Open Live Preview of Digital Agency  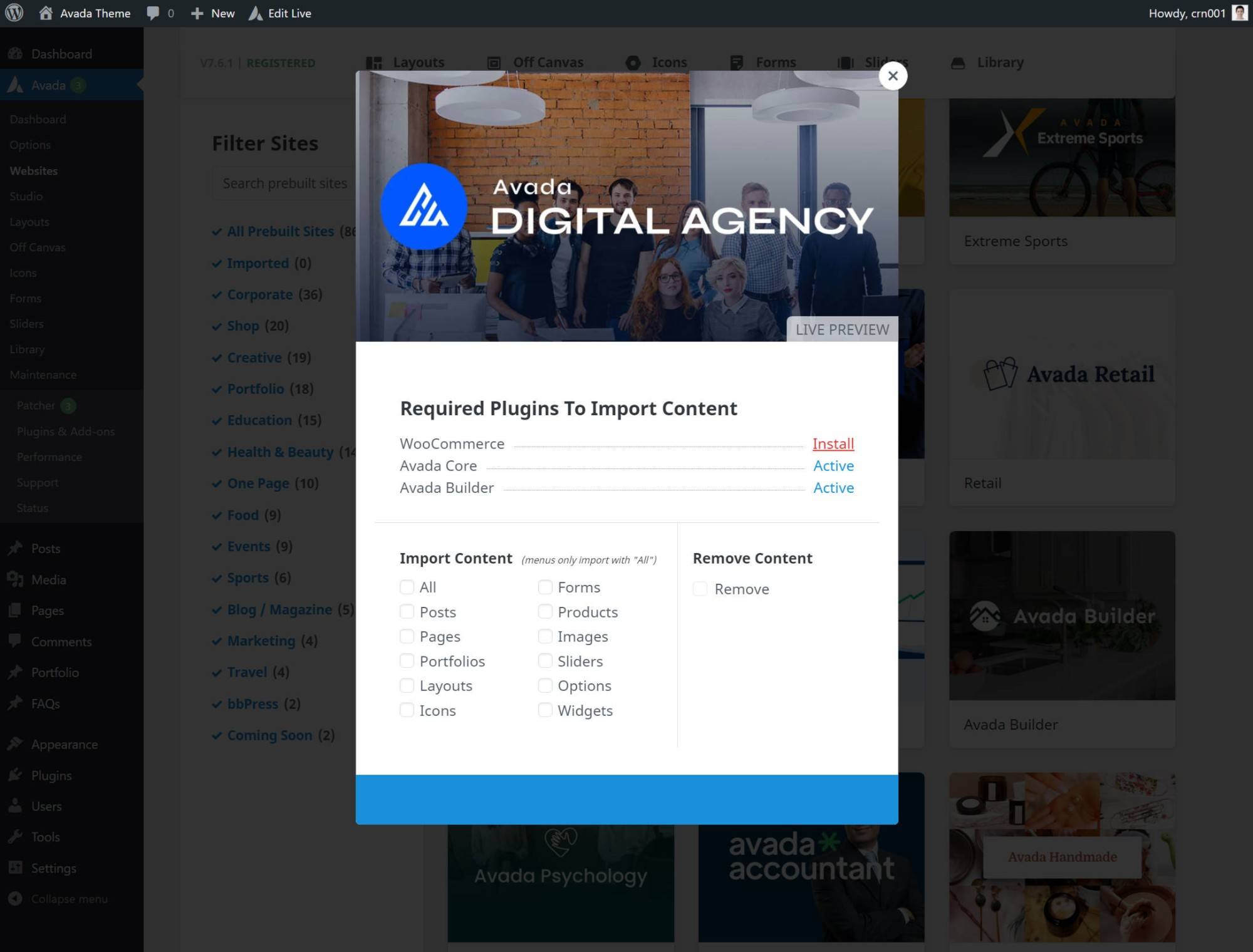(x=842, y=329)
